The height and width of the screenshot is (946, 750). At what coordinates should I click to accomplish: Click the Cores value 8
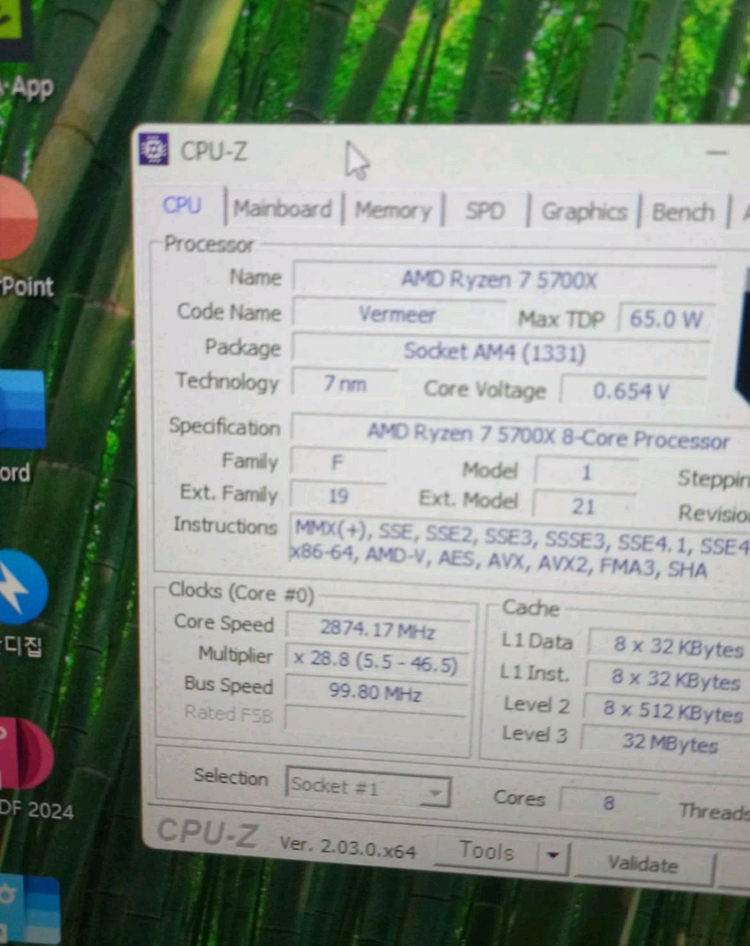point(608,802)
